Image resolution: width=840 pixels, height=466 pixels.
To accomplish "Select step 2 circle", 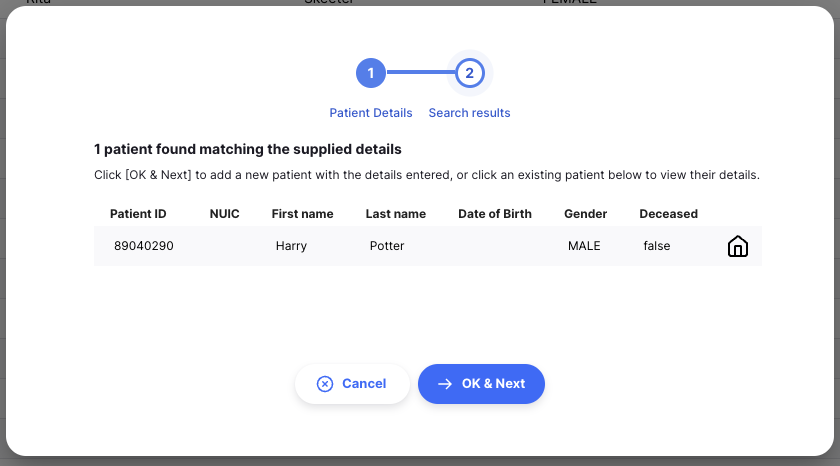I will (470, 73).
